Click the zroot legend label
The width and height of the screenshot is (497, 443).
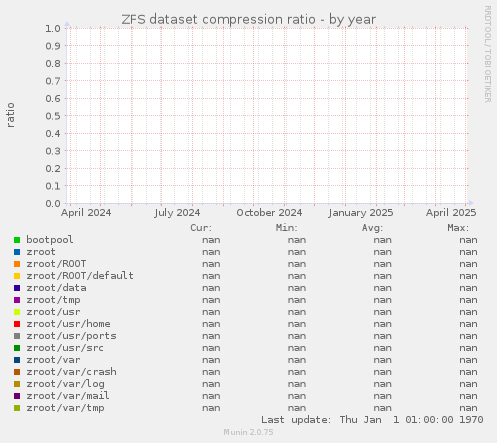pos(41,252)
